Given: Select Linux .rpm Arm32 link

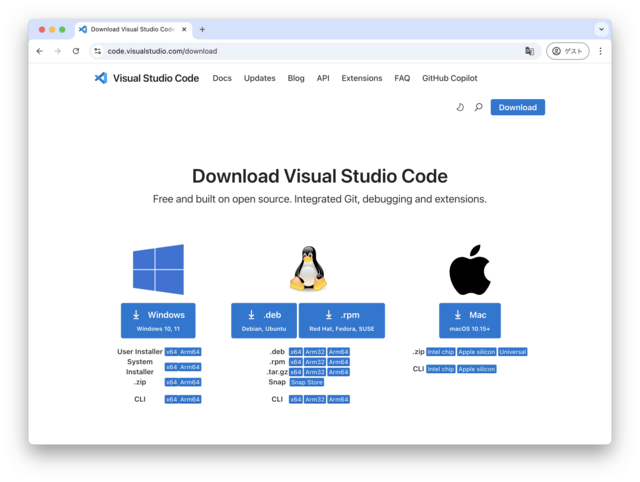Looking at the screenshot, I should (x=315, y=362).
